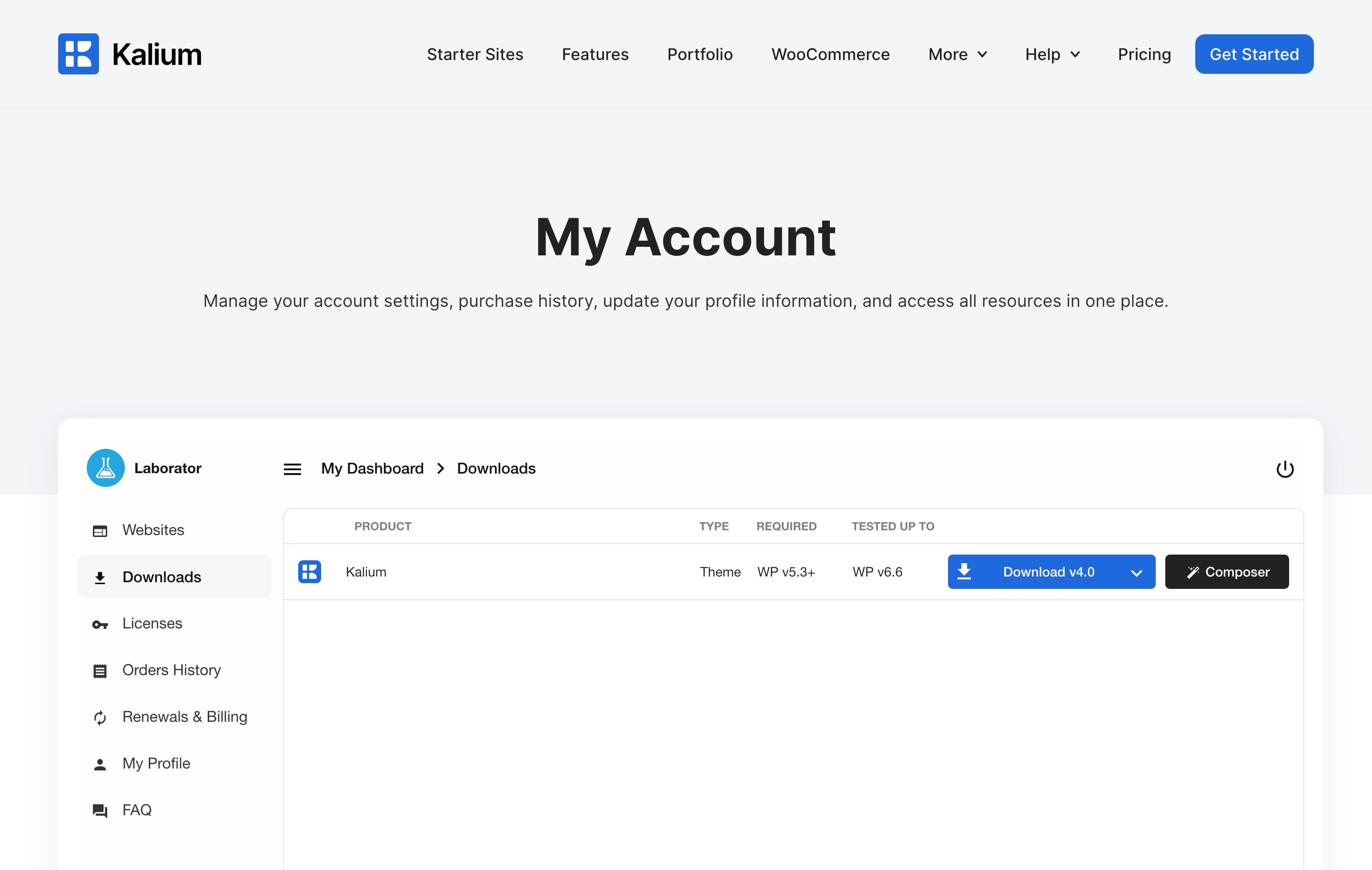The width and height of the screenshot is (1372, 870).
Task: Open Renewals & Billing label in sidebar
Action: pyautogui.click(x=185, y=717)
